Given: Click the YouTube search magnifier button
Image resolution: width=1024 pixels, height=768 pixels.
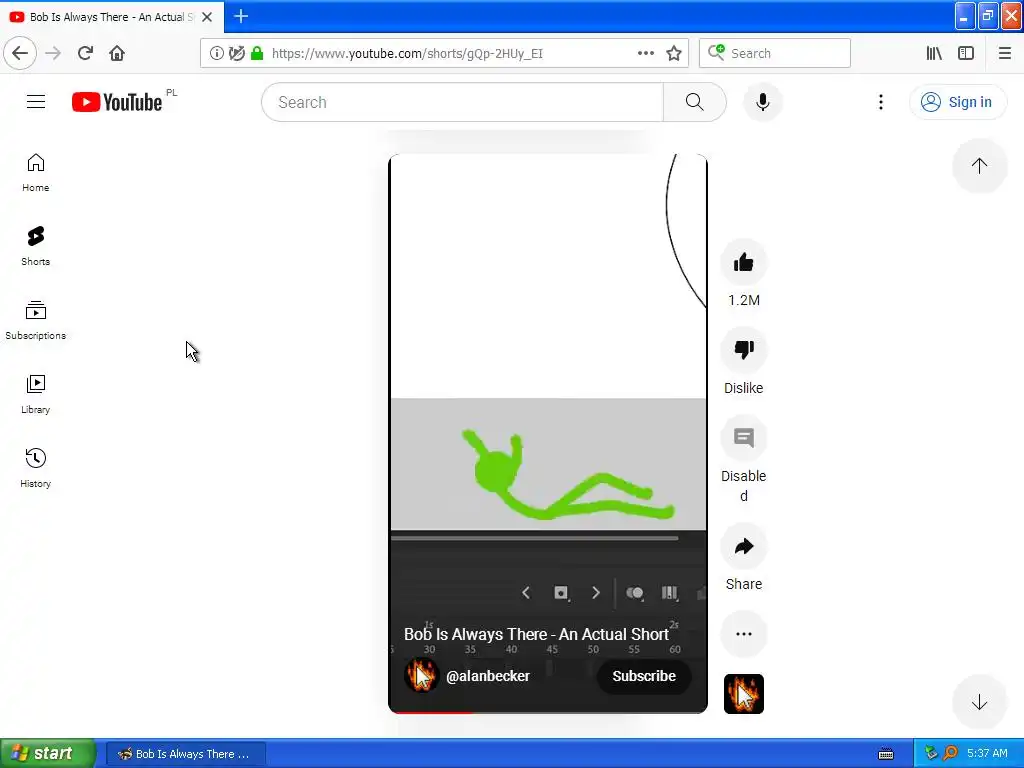Looking at the screenshot, I should pos(694,102).
